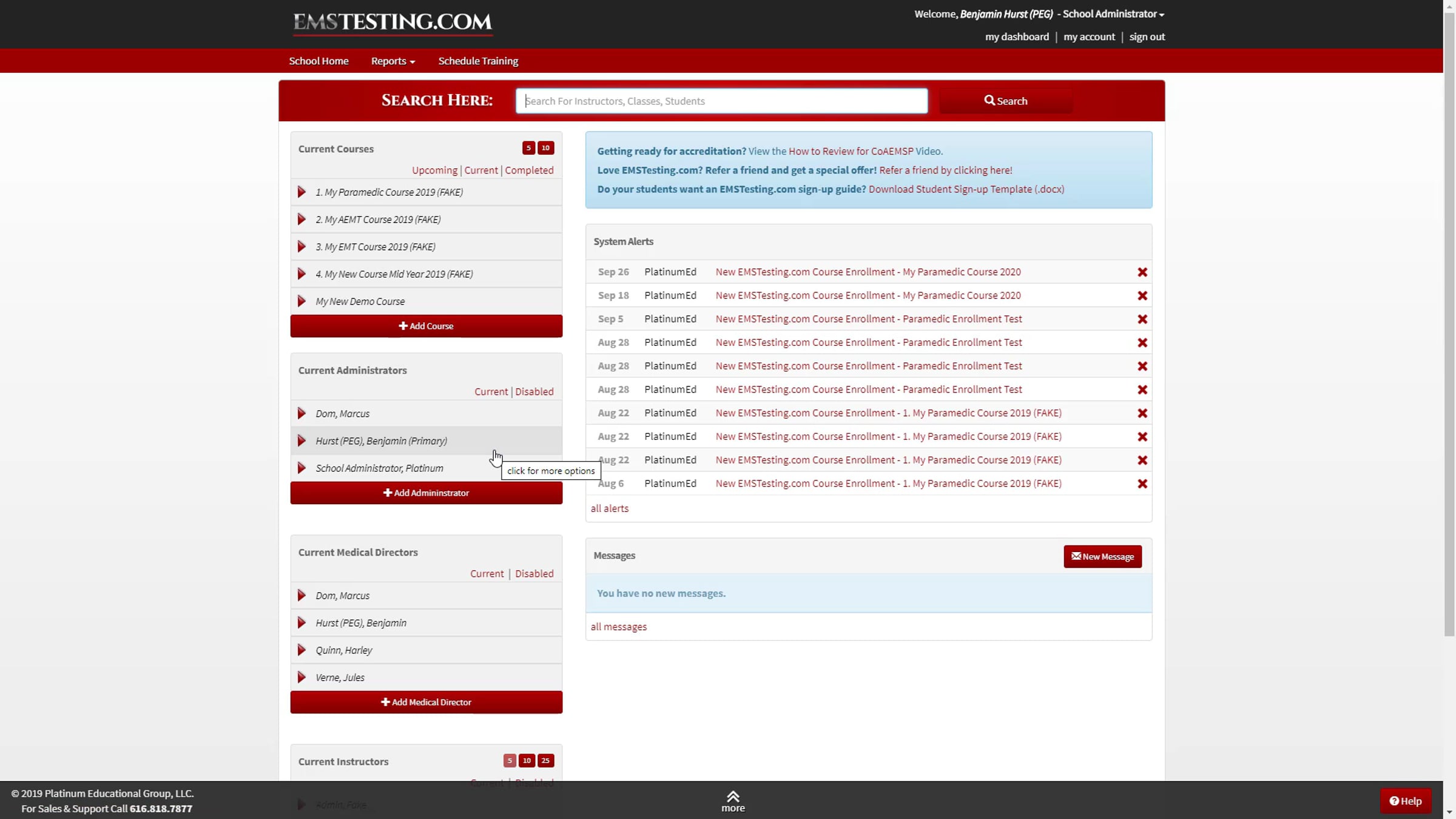Filter courses by Upcoming
This screenshot has width=1456, height=819.
(x=434, y=170)
